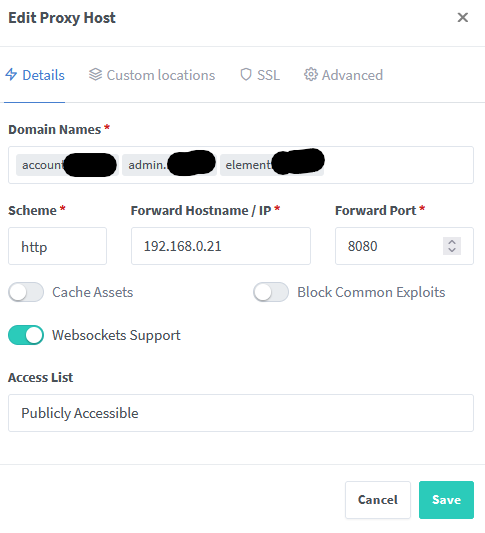Decrease forward port with down arrow

(452, 250)
